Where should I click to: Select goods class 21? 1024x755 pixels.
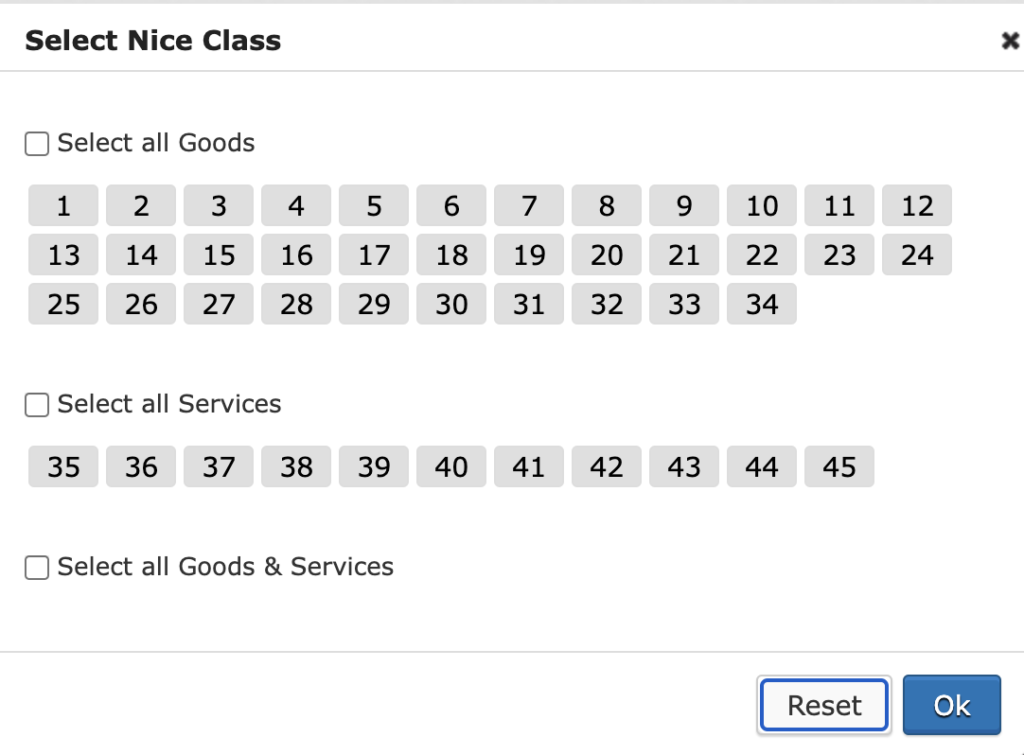click(x=683, y=255)
